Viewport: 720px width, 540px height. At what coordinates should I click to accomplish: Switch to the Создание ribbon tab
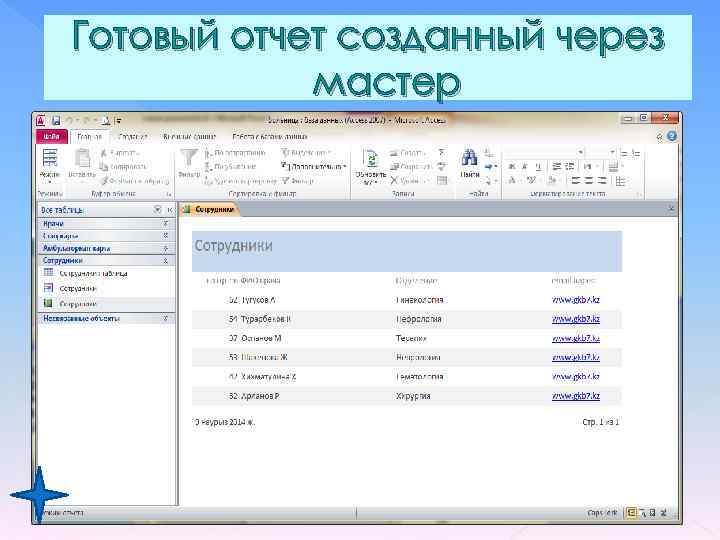pos(132,136)
